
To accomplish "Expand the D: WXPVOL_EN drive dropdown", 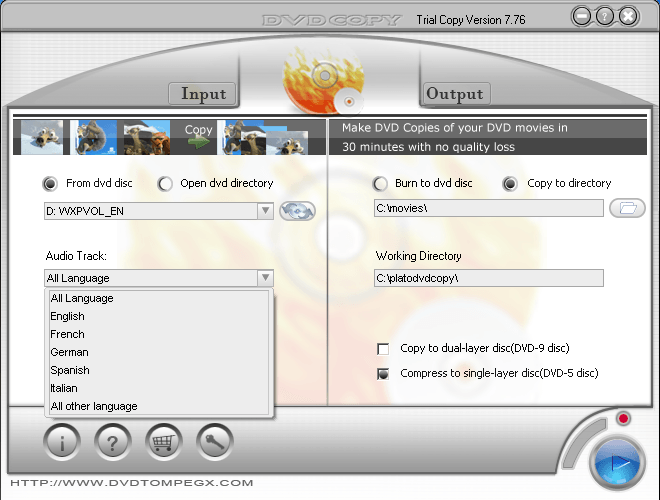I will coord(264,211).
